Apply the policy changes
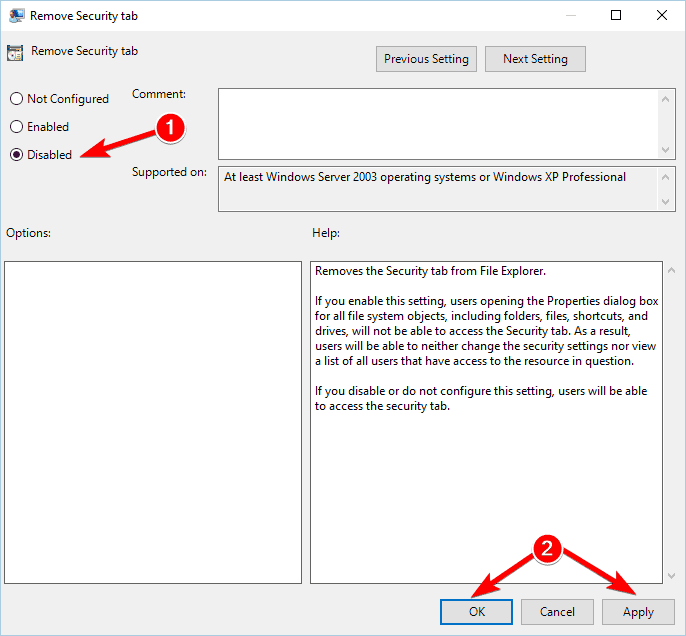Screen dimensions: 686x636 638,612
